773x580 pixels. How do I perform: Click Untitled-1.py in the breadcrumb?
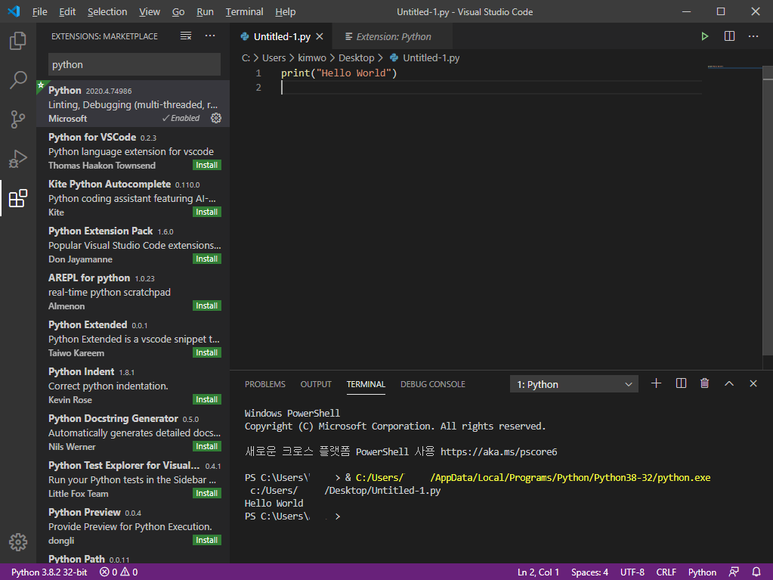(431, 58)
